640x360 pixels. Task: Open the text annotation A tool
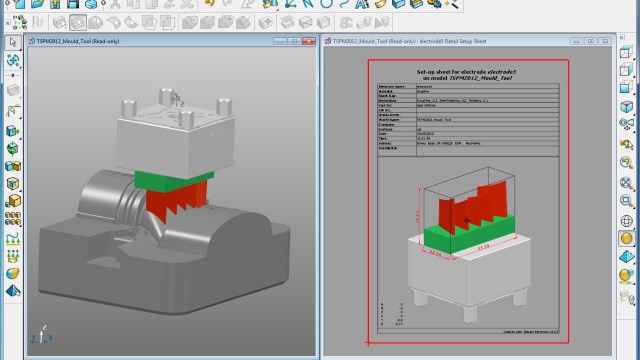pyautogui.click(x=361, y=4)
